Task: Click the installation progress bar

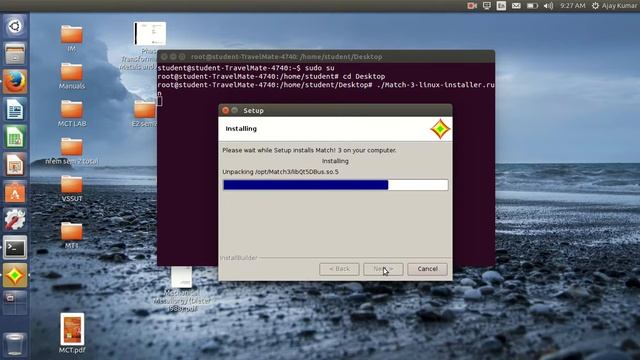Action: tap(336, 185)
